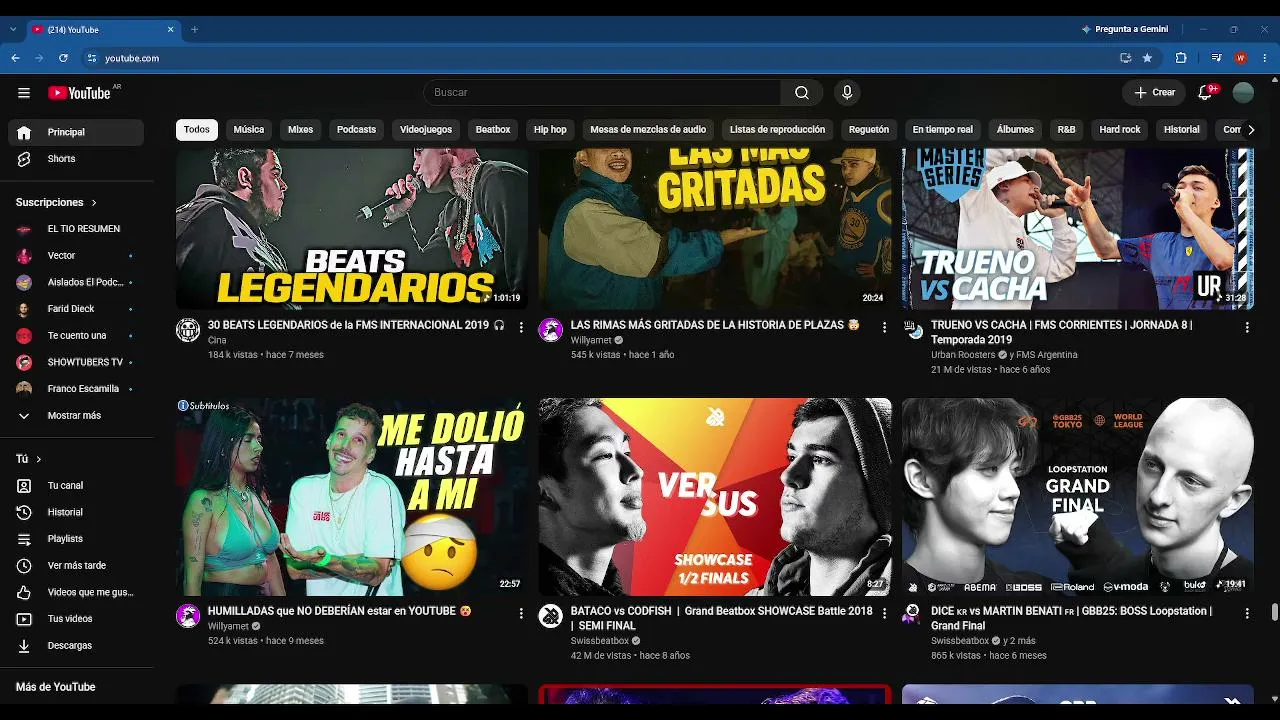1280x720 pixels.
Task: Open the Willyamet channel link under HUMILLADAS
Action: [x=228, y=626]
